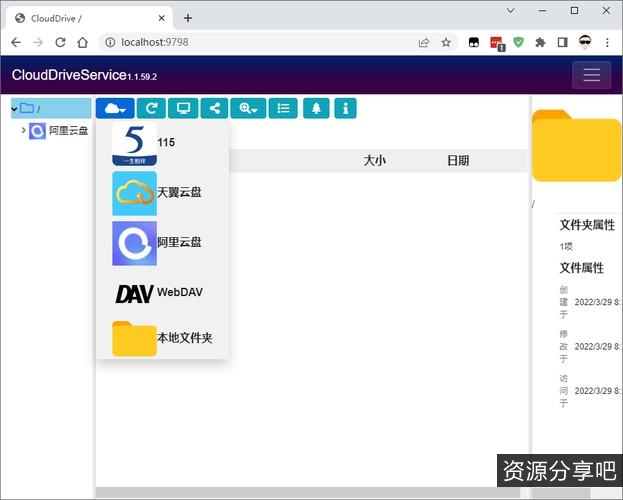This screenshot has width=623, height=500.
Task: Open the Chrome three-dot menu
Action: tap(607, 42)
